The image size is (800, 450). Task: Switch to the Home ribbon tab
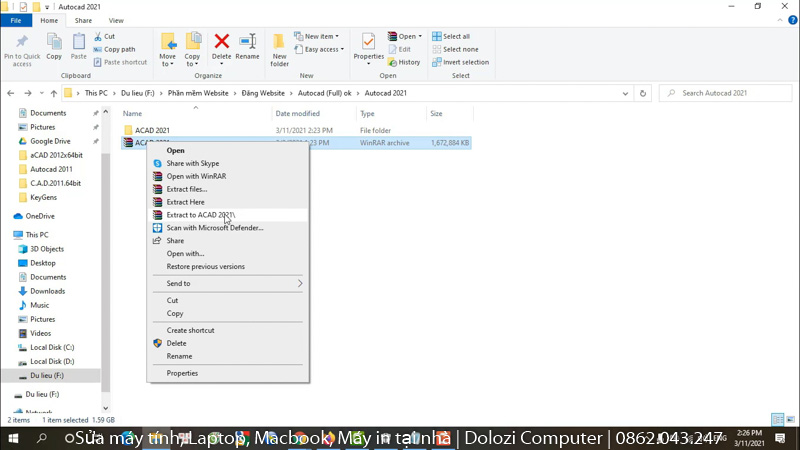[49, 20]
